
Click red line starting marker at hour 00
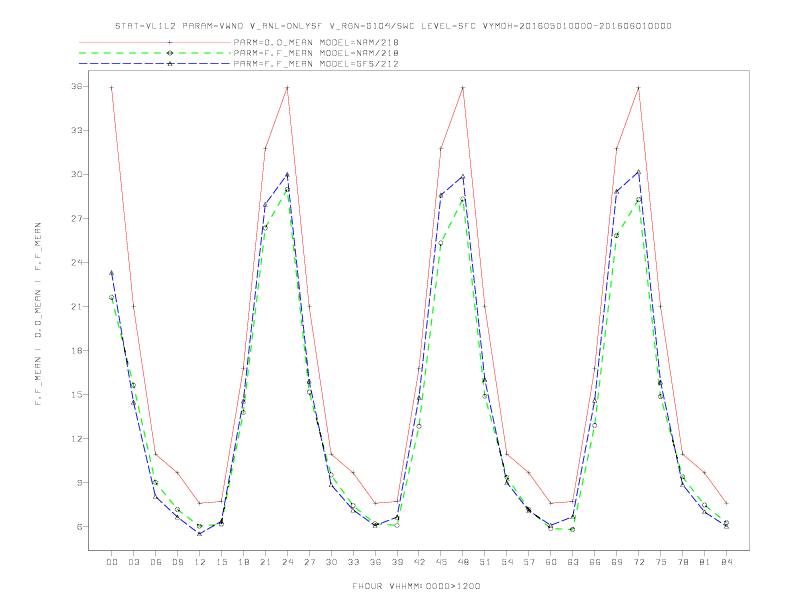(x=112, y=88)
